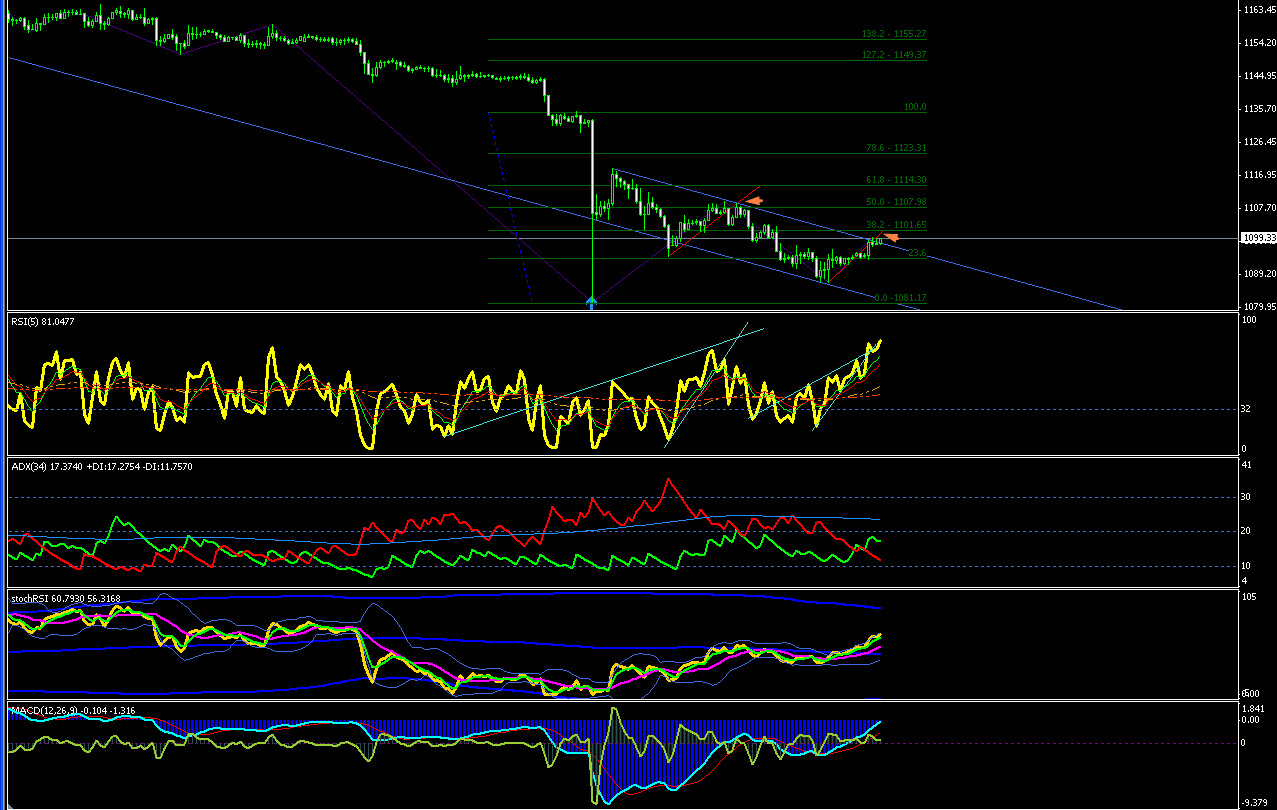1277x810 pixels.
Task: Select the blue up arrow at the price chart bottom
Action: 591,302
